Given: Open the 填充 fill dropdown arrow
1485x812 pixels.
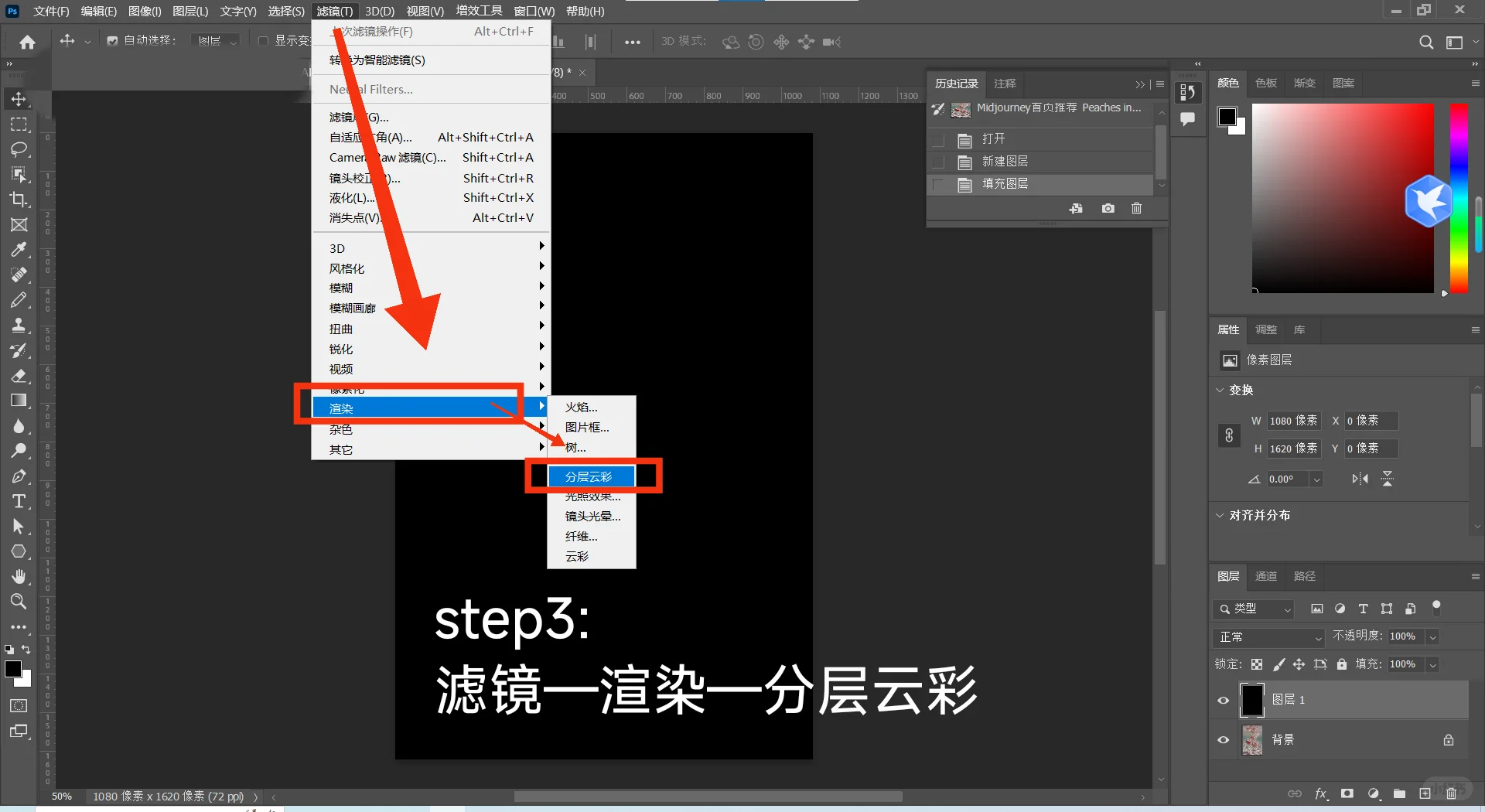Looking at the screenshot, I should [x=1432, y=665].
